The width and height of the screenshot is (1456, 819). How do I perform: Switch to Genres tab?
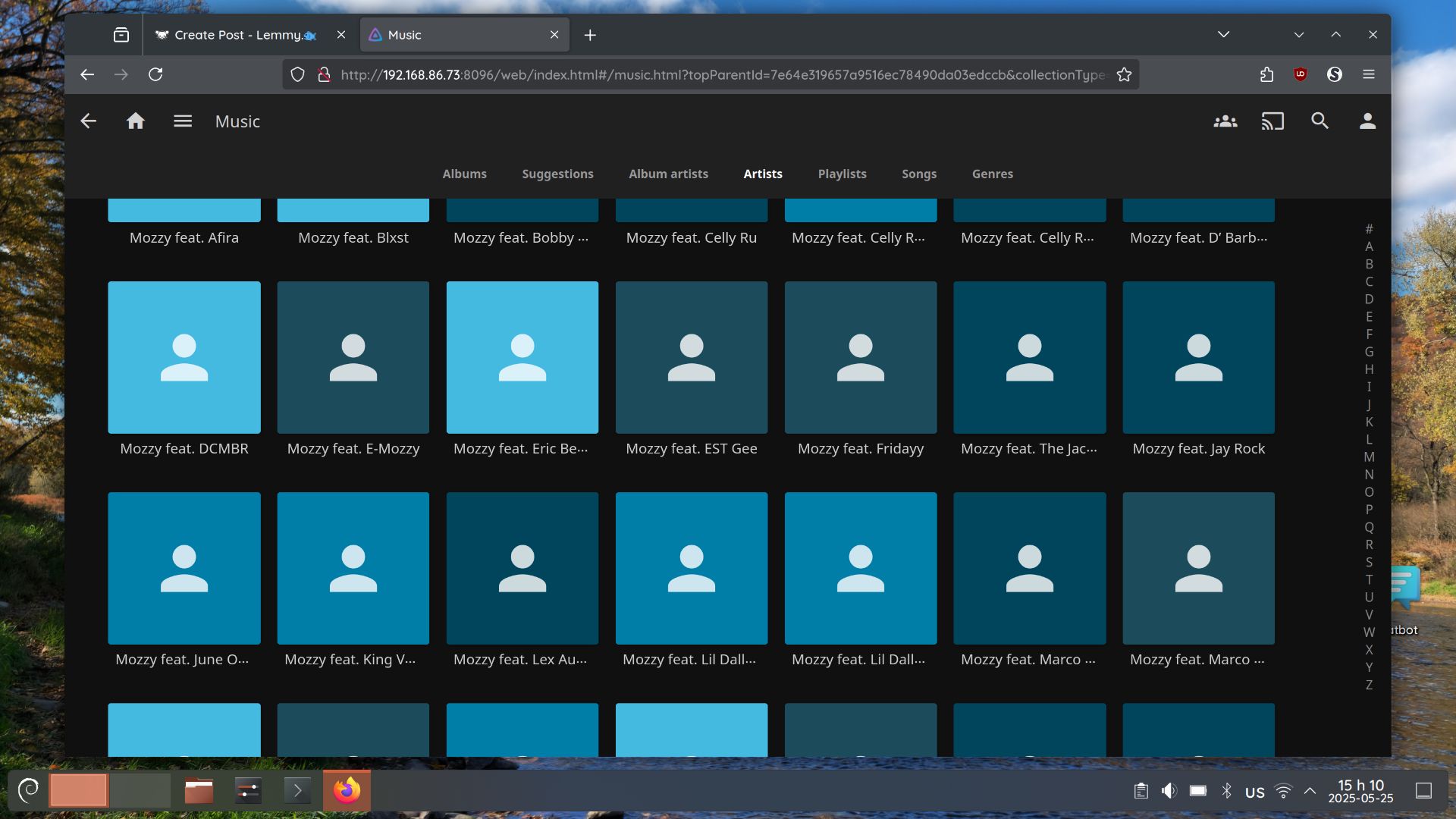click(x=992, y=174)
